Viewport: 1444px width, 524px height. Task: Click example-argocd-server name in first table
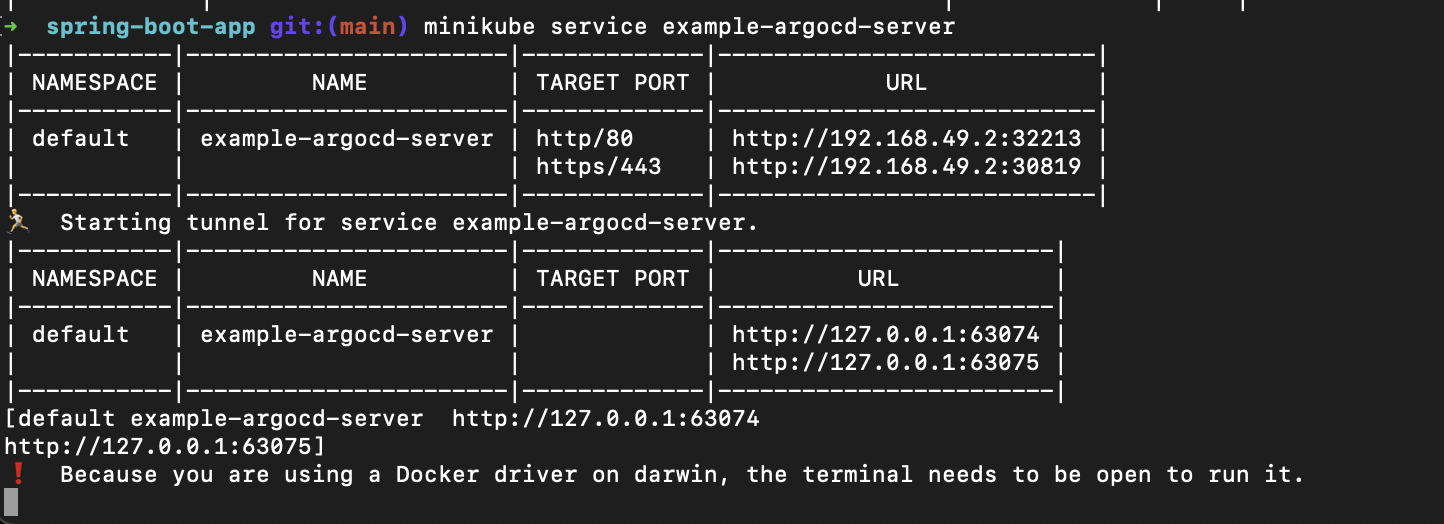347,138
